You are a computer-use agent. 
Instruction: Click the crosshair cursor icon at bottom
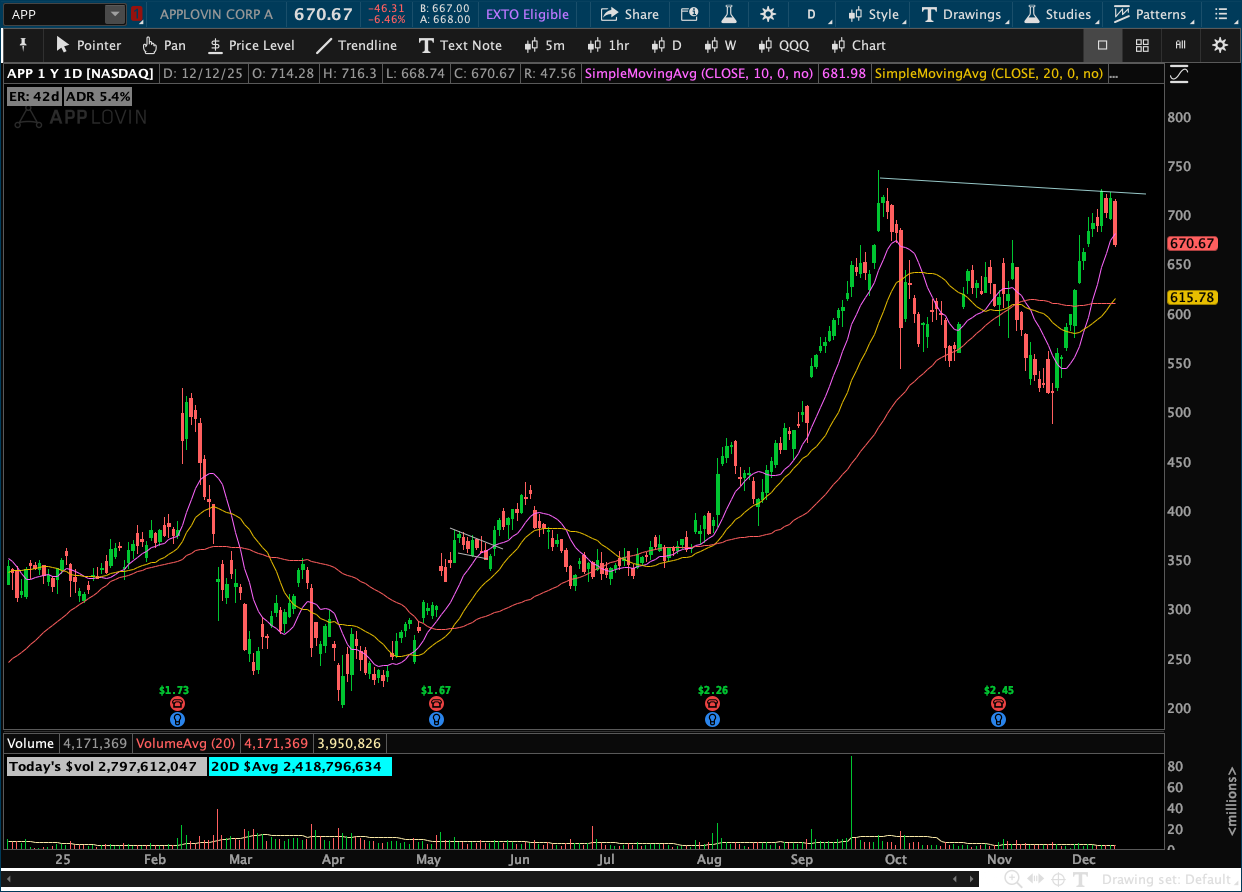[1058, 879]
